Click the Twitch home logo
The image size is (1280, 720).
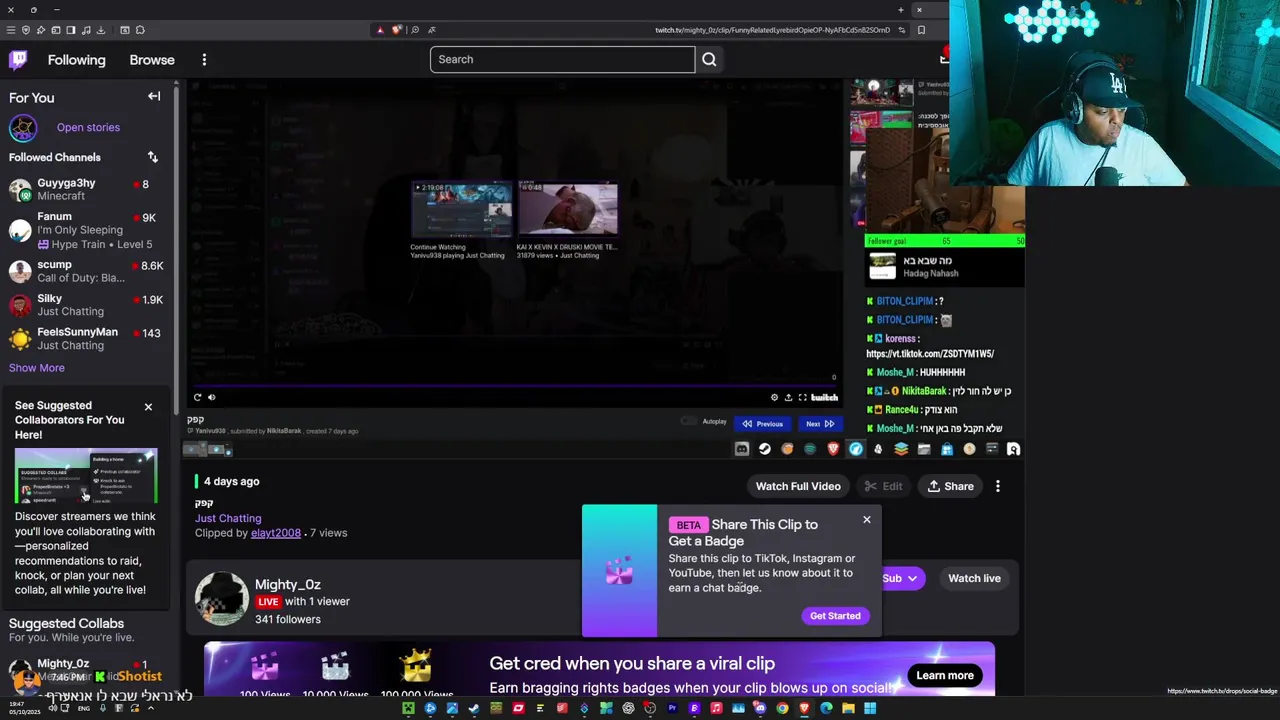pos(18,60)
